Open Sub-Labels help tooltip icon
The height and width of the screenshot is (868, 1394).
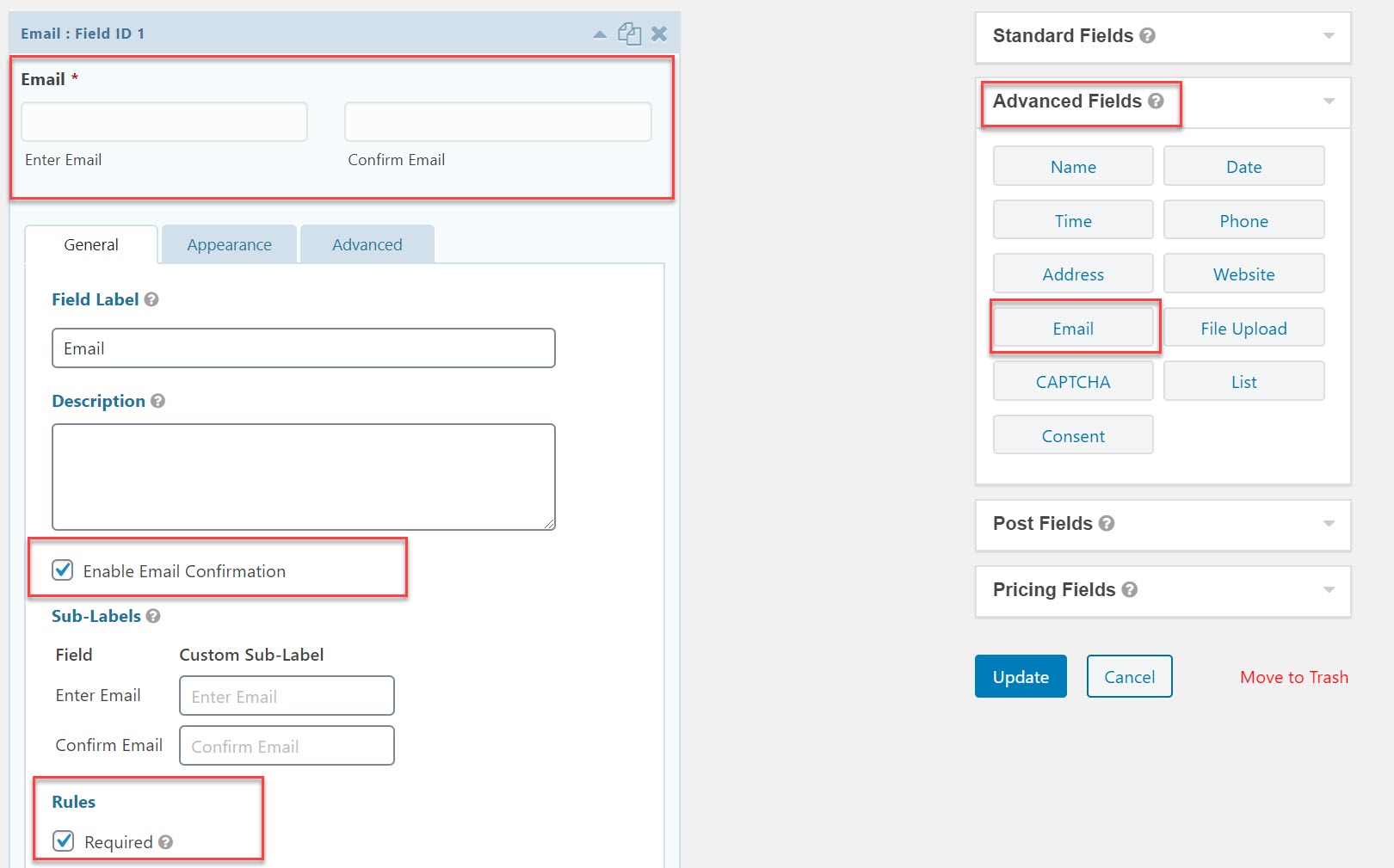(153, 616)
